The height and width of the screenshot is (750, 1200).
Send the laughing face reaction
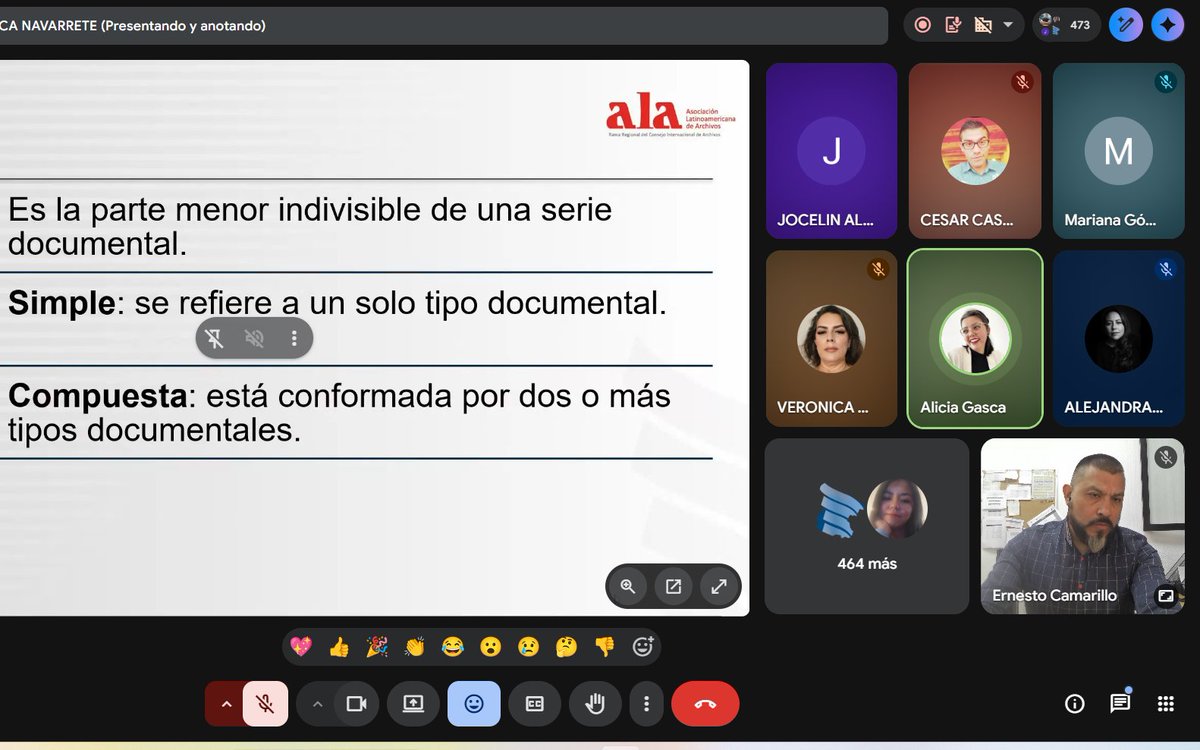(x=453, y=647)
